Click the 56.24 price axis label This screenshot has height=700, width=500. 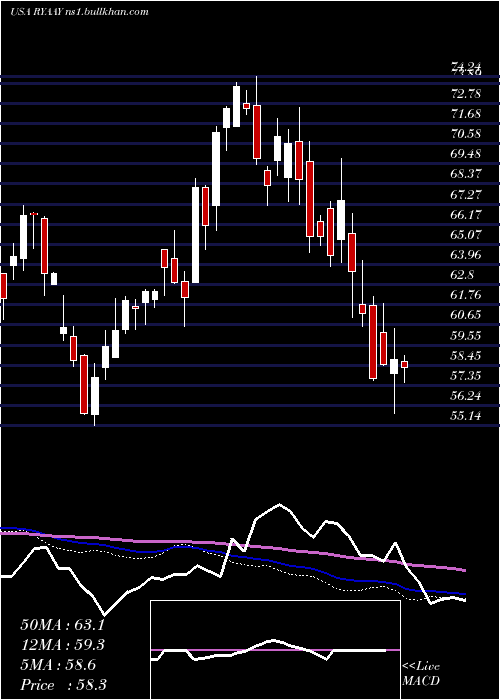coord(467,396)
